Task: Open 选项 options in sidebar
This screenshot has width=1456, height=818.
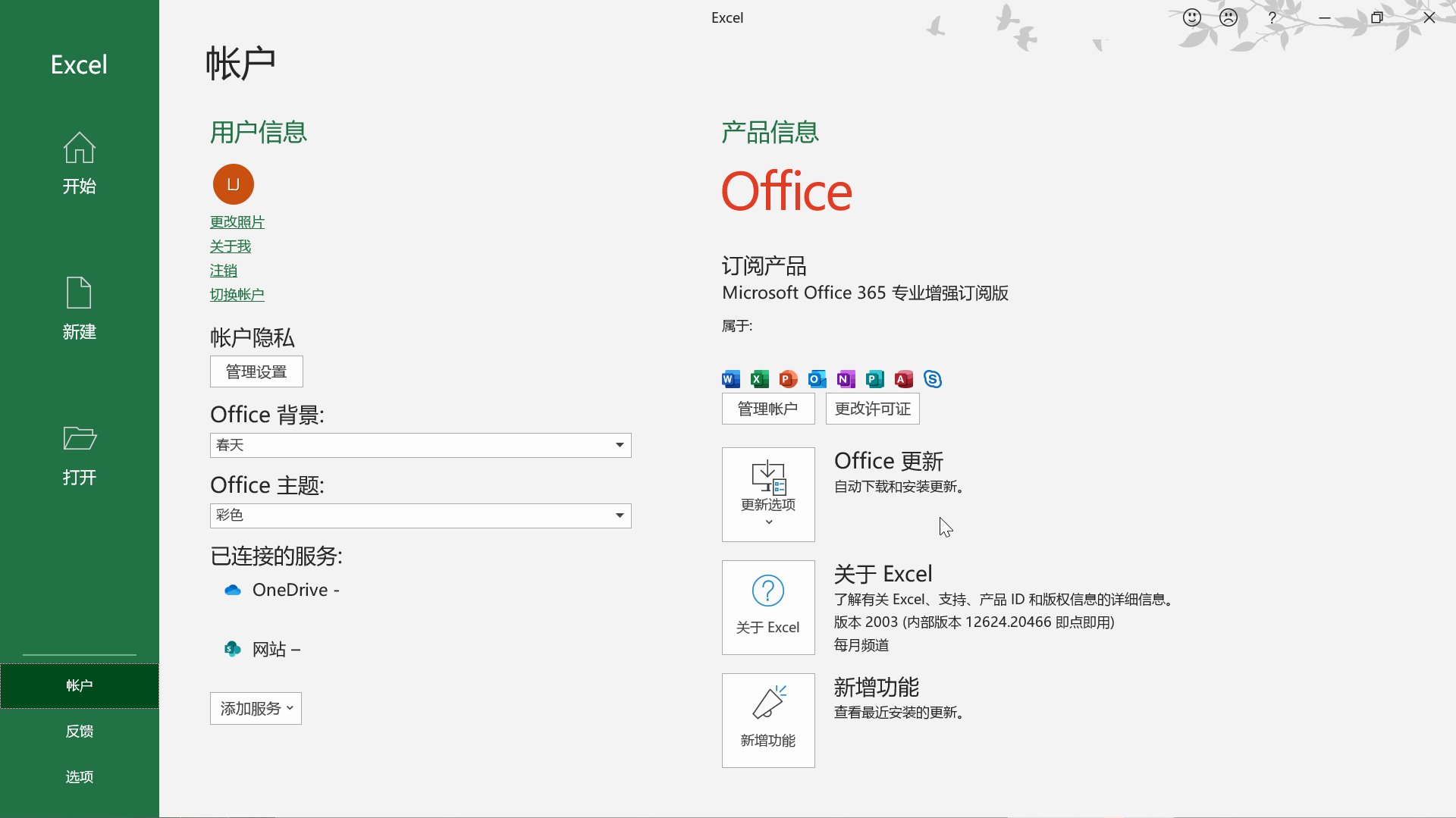Action: pyautogui.click(x=80, y=777)
